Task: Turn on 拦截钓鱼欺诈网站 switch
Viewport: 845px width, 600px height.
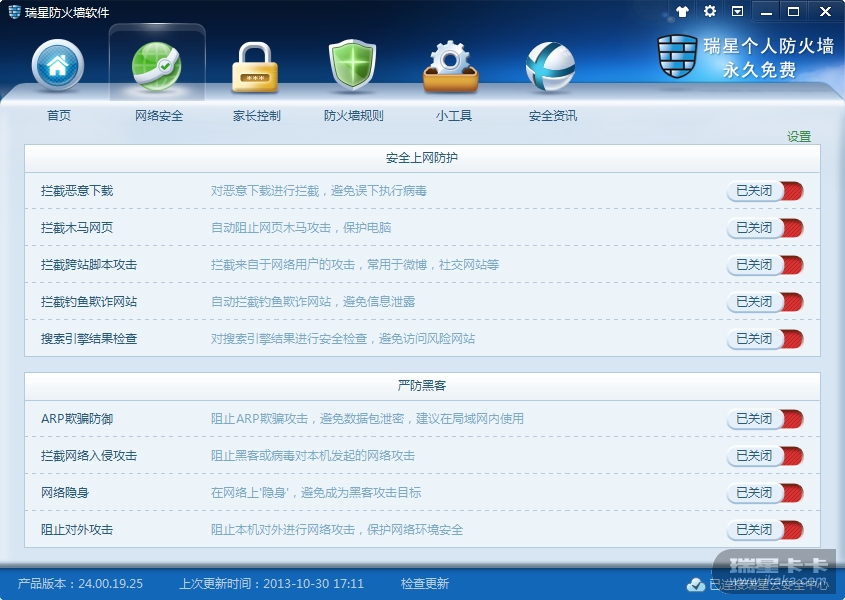Action: pyautogui.click(x=765, y=302)
